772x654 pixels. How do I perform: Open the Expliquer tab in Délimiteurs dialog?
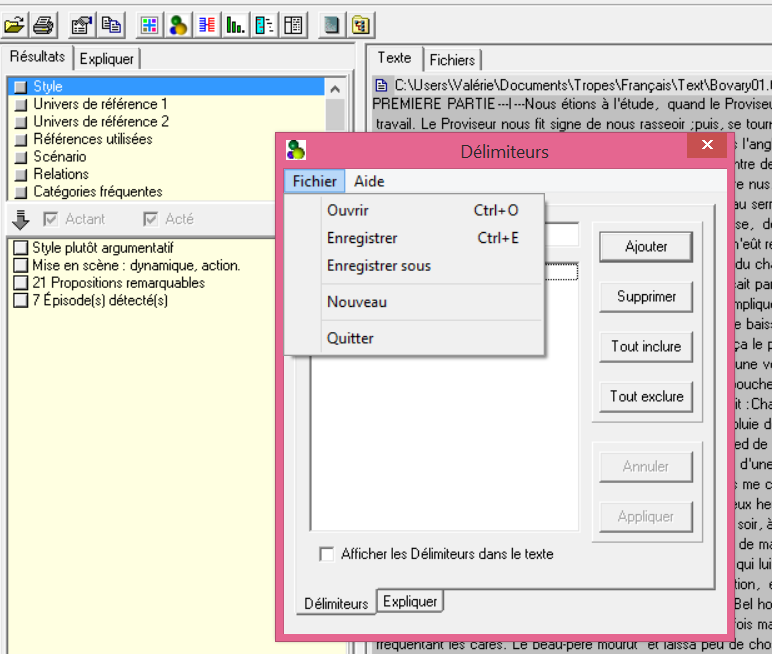pyautogui.click(x=410, y=602)
